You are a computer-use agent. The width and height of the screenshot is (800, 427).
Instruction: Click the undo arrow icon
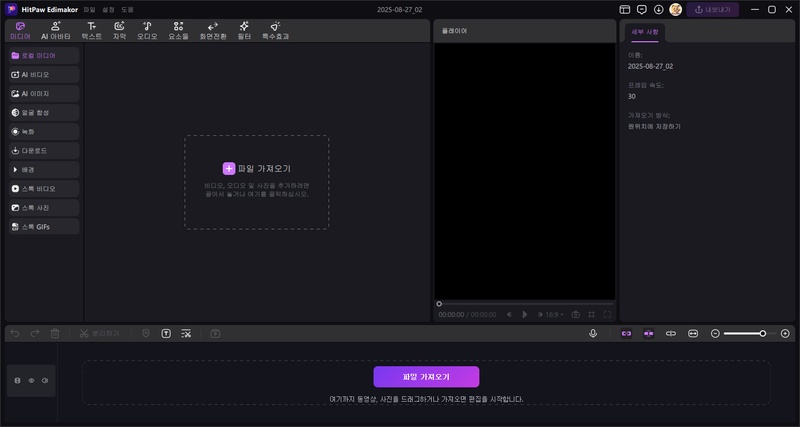15,334
